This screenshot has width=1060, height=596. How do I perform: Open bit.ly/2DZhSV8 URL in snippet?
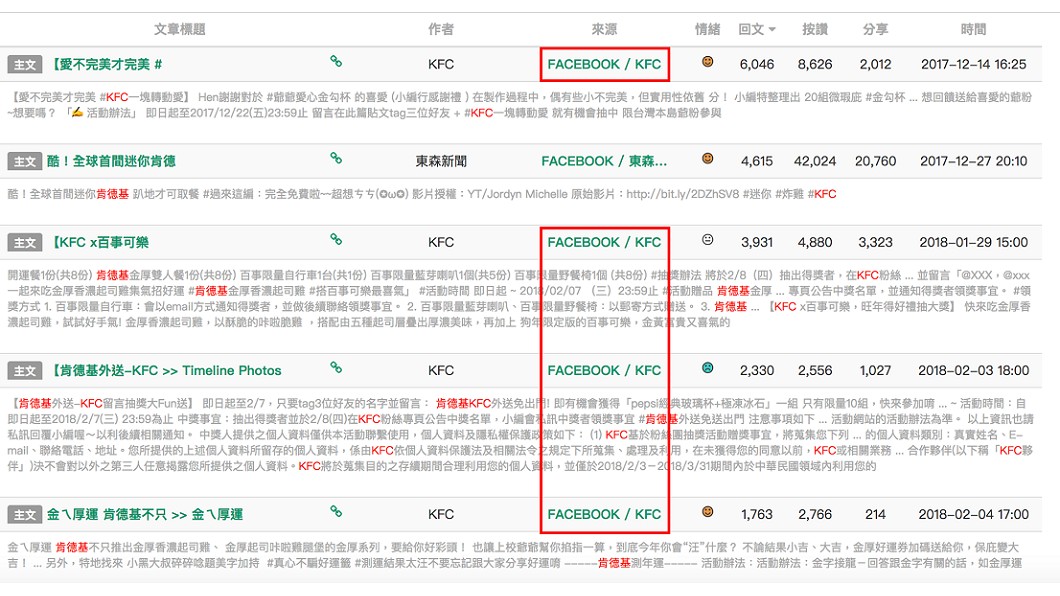pos(683,195)
